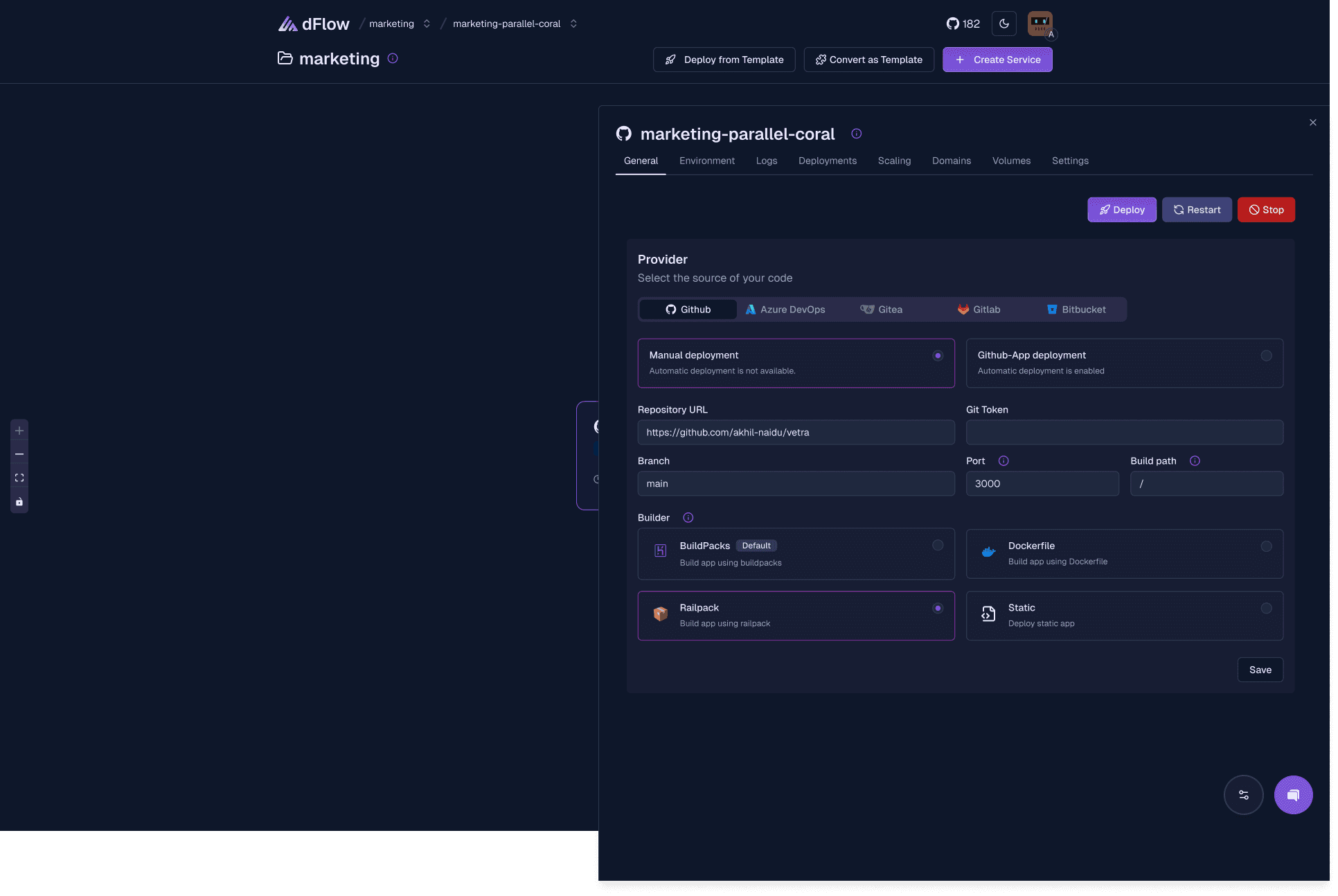
Task: Select the Gitlab provider option
Action: [979, 310]
